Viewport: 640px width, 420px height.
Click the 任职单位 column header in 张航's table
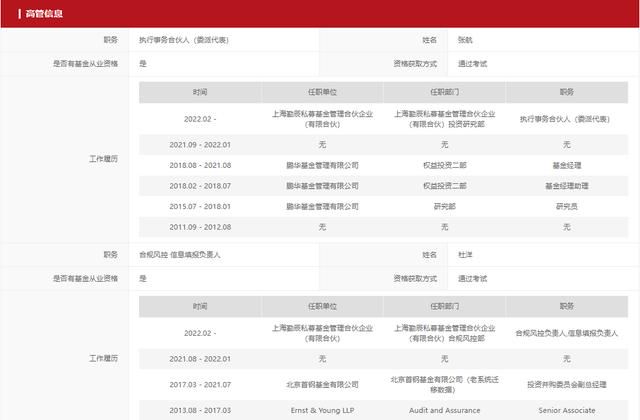click(x=322, y=92)
